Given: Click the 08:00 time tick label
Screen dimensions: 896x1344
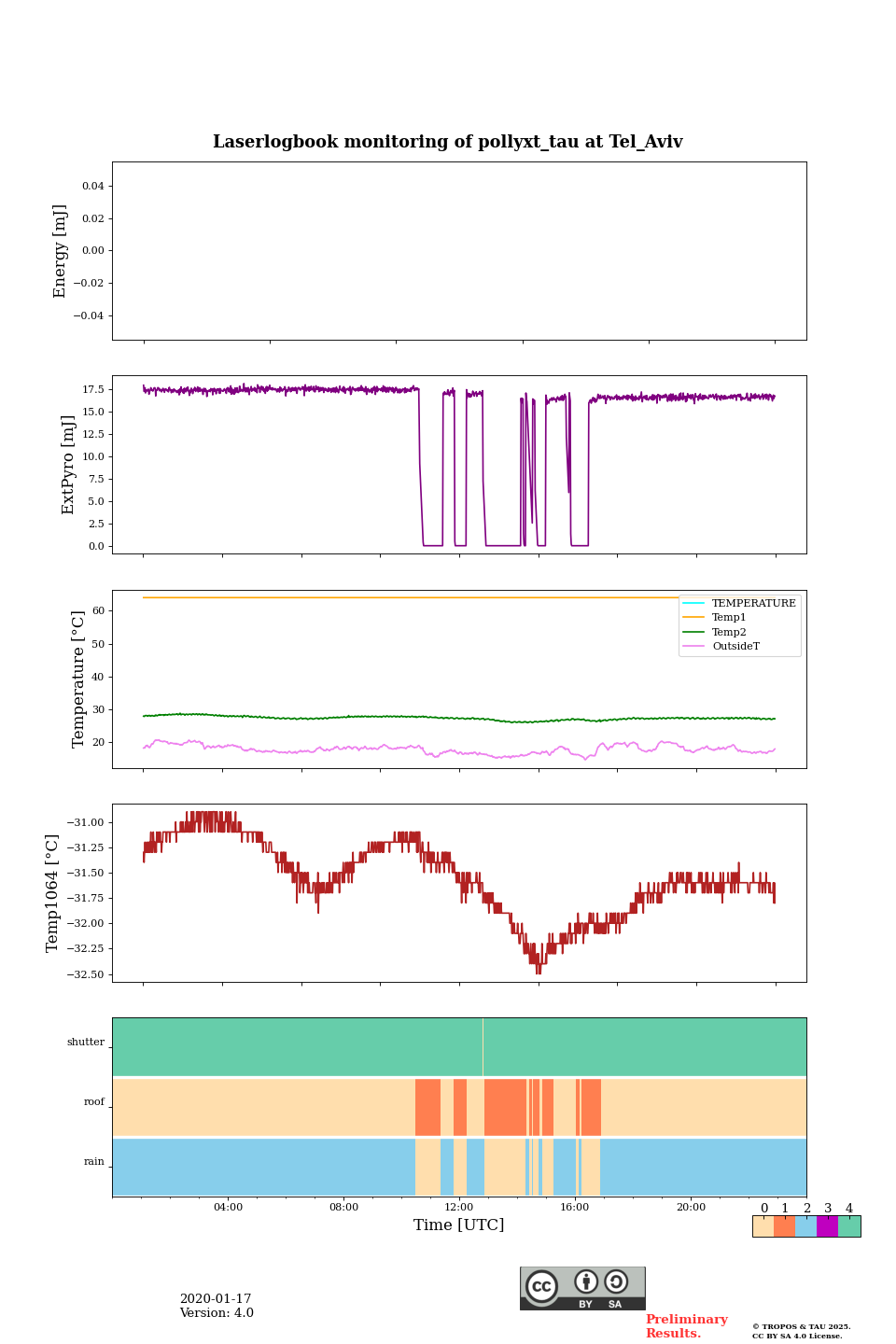Looking at the screenshot, I should pos(343,1207).
